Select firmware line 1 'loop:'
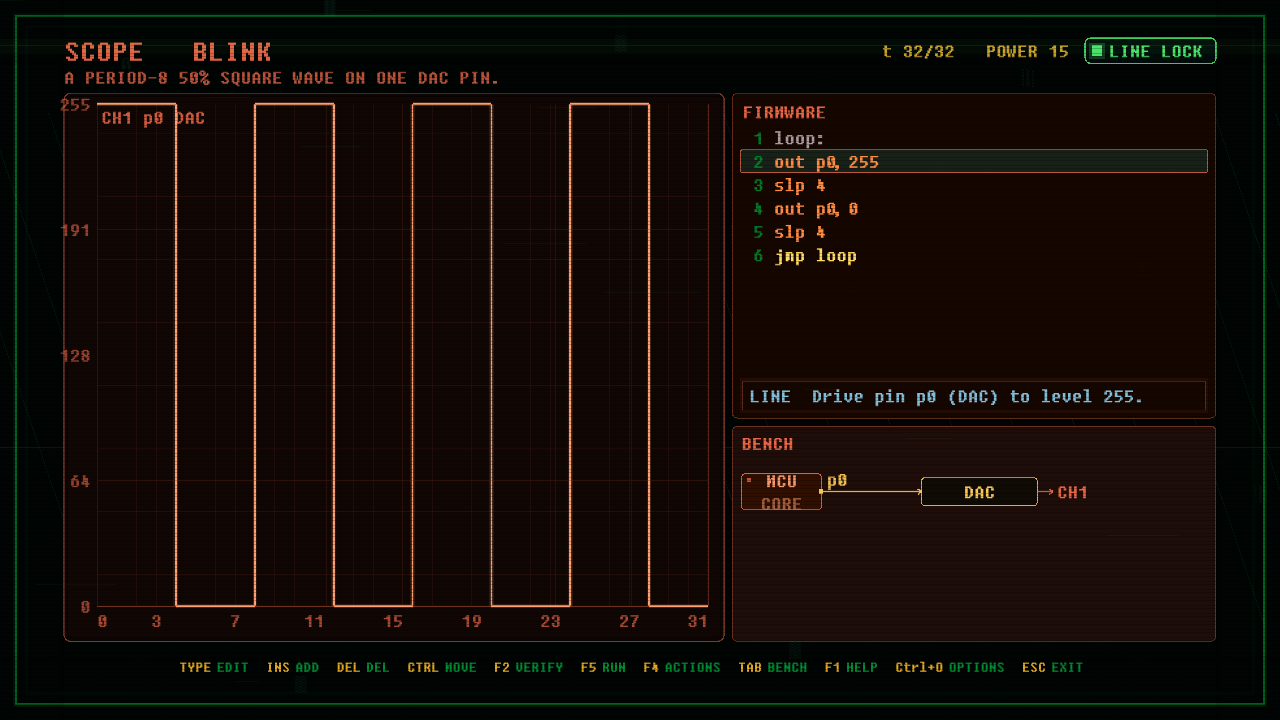1280x720 pixels. pos(974,139)
